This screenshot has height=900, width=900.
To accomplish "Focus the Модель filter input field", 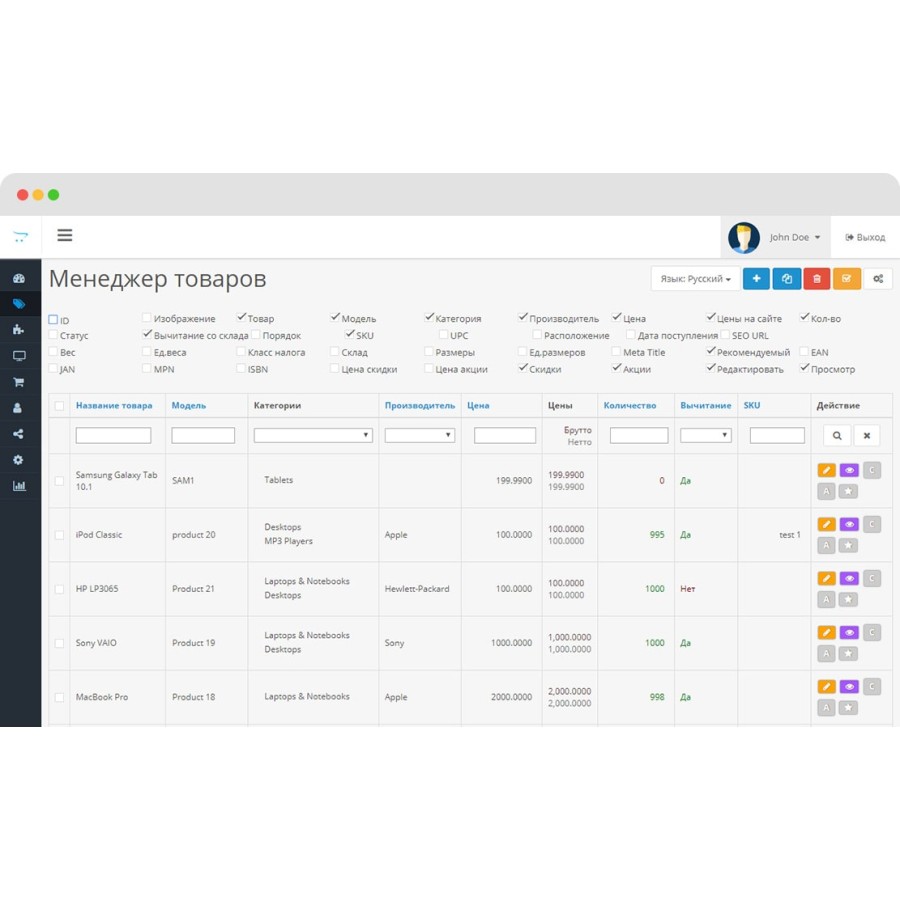I will (x=203, y=435).
